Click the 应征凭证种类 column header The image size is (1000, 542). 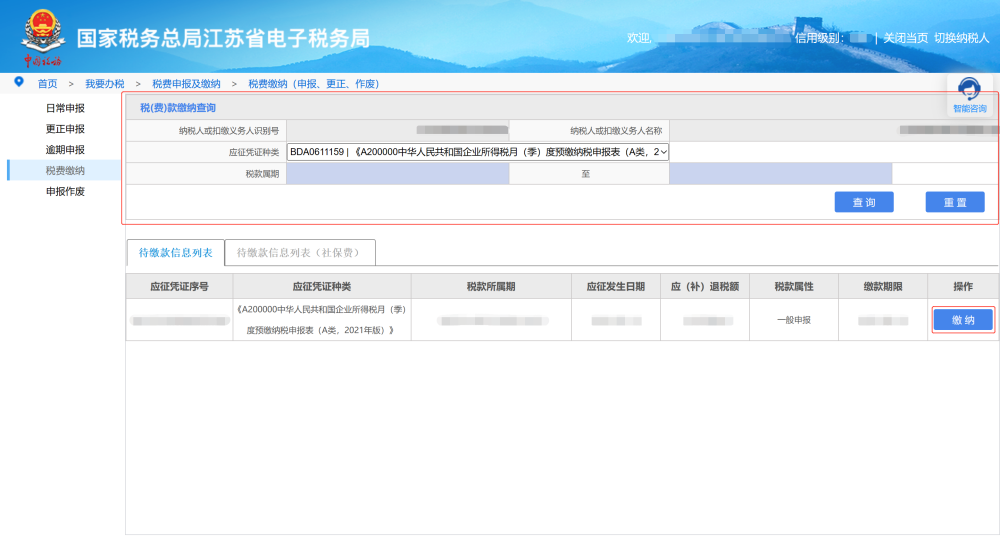(322, 286)
